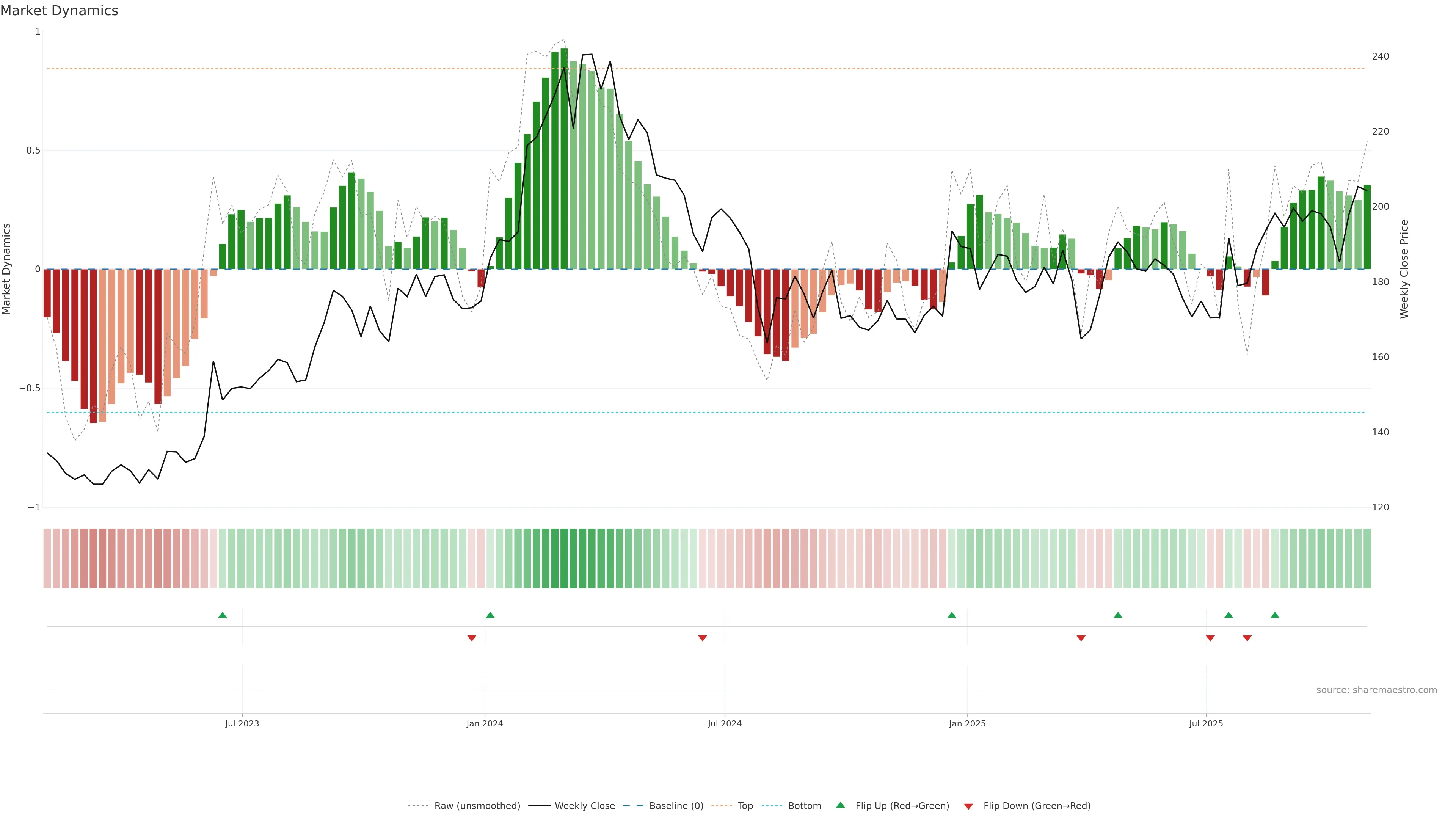Click the green flip-up marker before Jul 2023
This screenshot has height=819, width=1456.
click(223, 615)
